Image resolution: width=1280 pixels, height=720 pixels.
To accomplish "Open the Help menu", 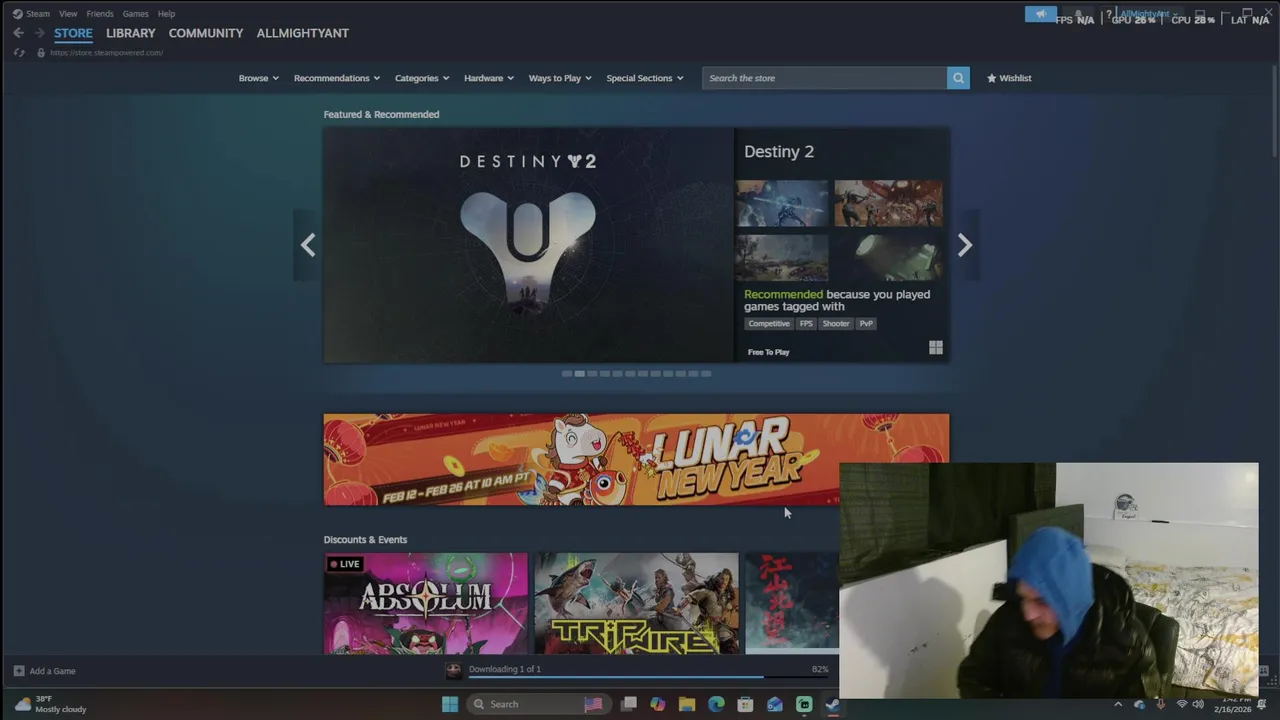I will [166, 14].
